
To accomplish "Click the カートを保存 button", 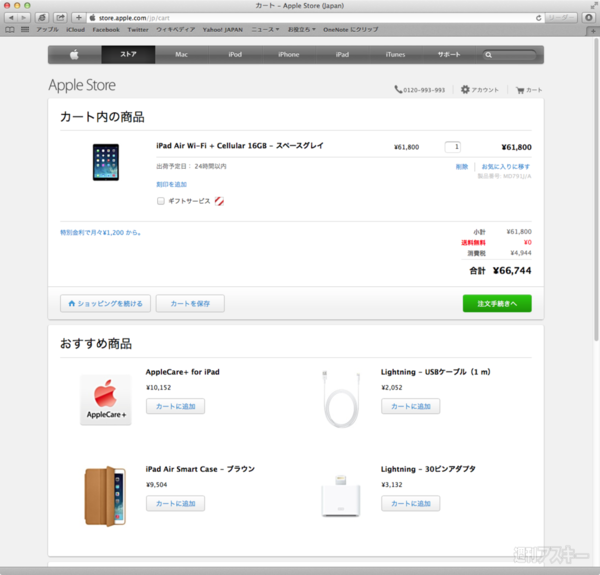I will pos(190,303).
